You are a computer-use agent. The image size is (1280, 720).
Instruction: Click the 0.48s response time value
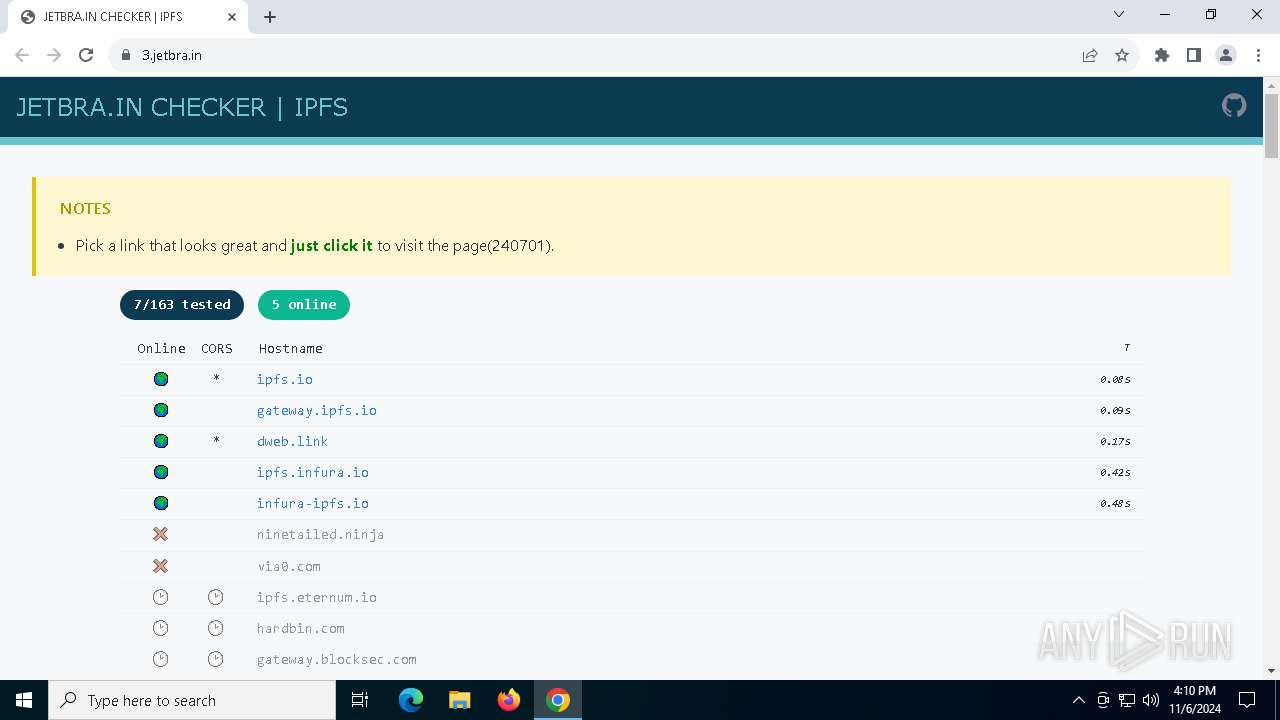click(1115, 503)
